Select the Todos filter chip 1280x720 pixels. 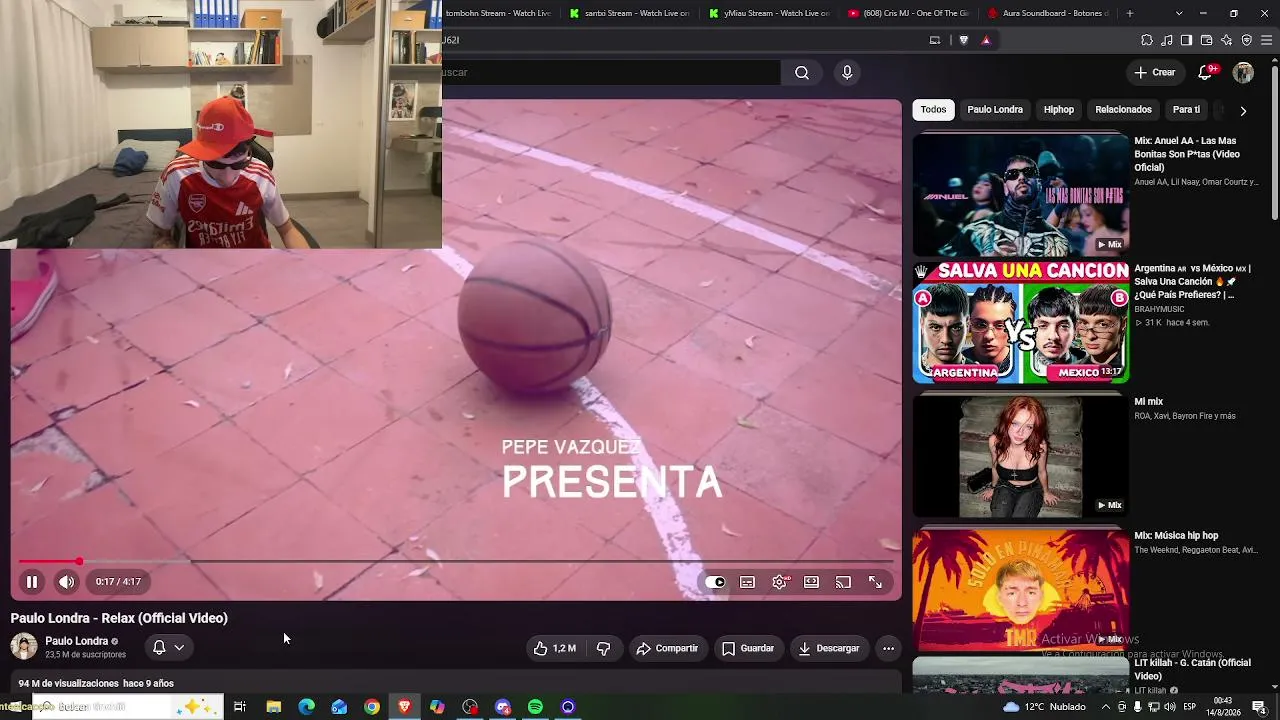[933, 110]
